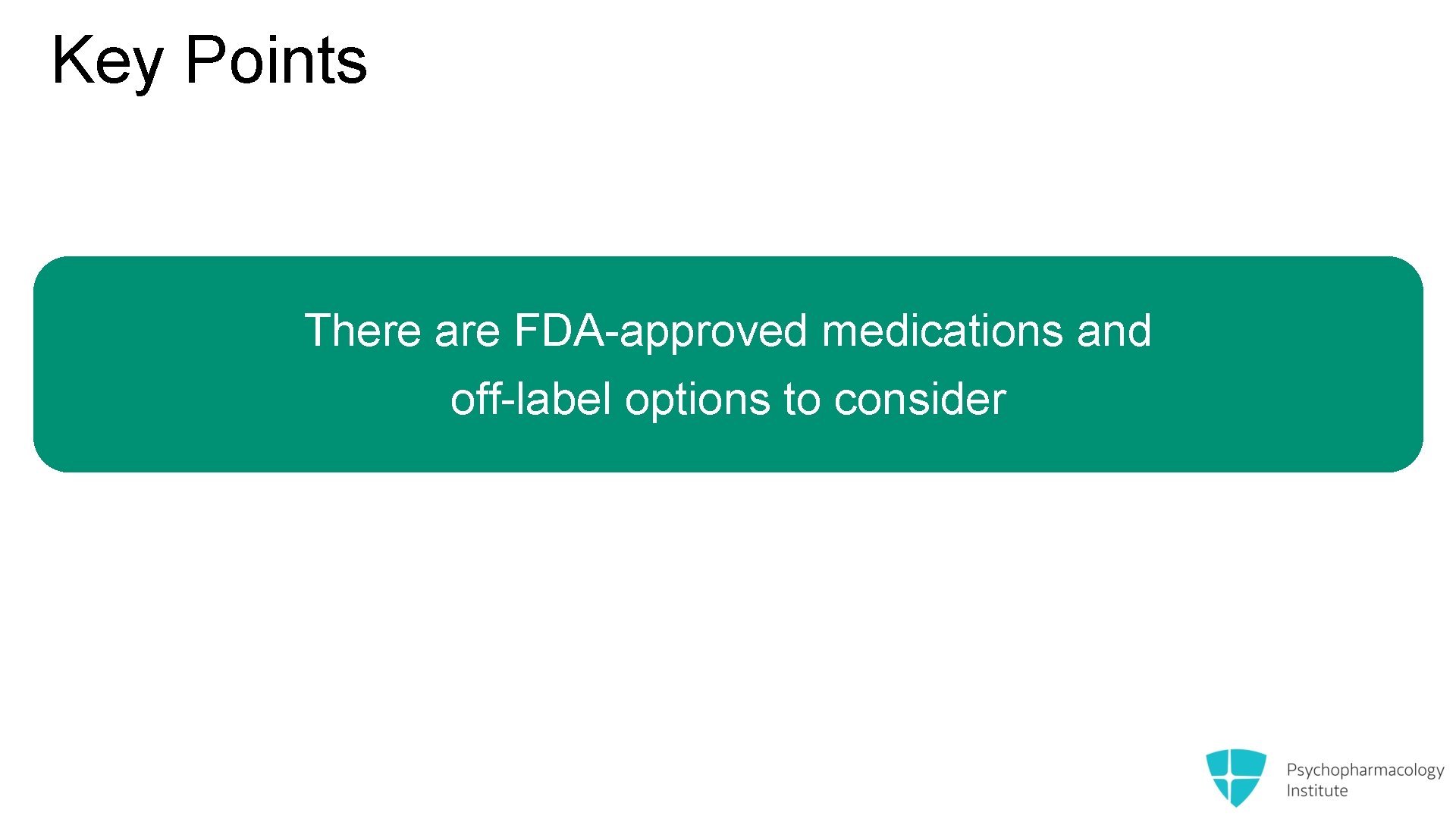
Task: Click the word "off-label" in the box
Action: tap(531, 399)
